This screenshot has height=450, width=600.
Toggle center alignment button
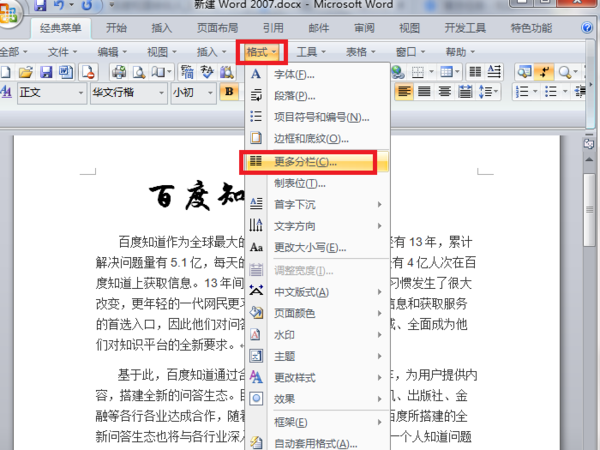pos(445,92)
